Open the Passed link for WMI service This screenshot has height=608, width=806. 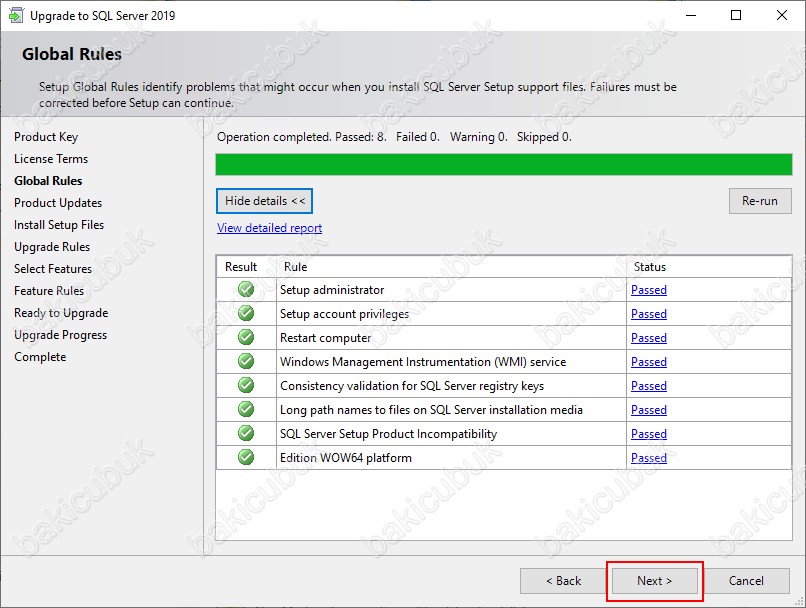(649, 362)
